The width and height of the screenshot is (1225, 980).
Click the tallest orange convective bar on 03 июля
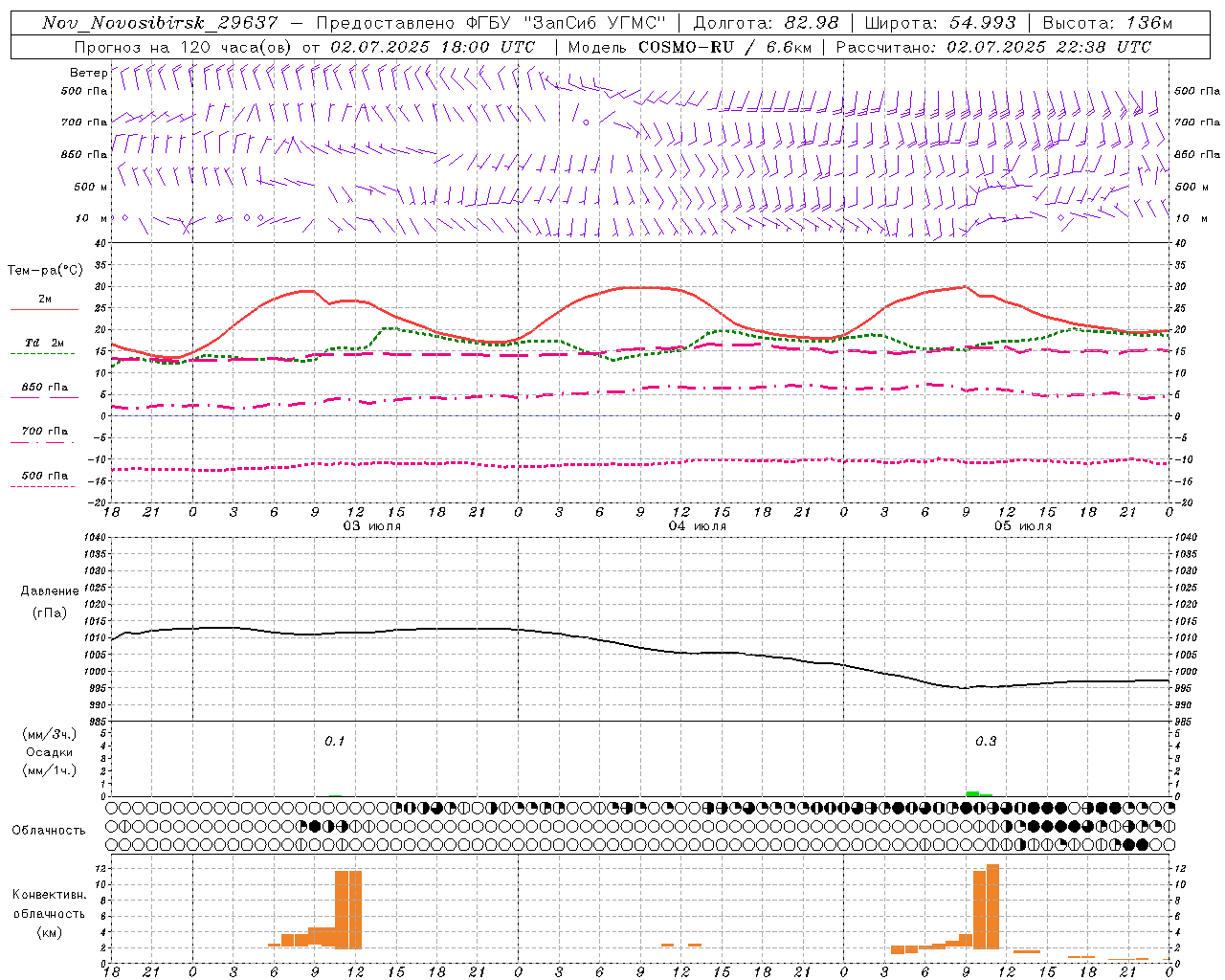click(348, 908)
